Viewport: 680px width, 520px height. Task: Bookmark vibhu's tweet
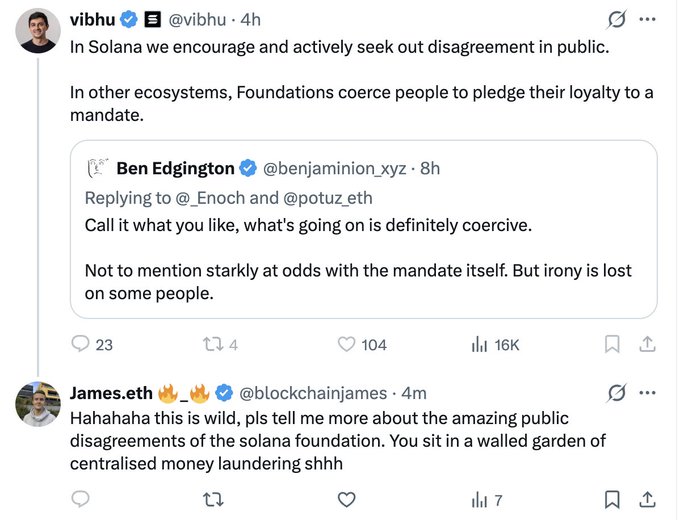613,345
